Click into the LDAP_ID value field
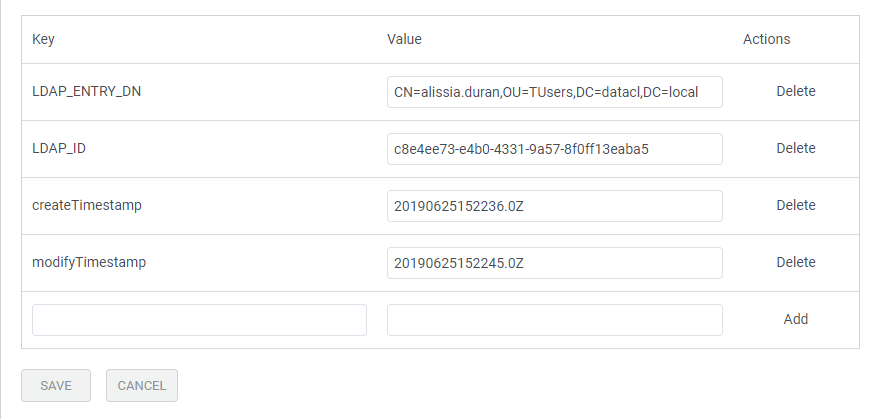Viewport: 880px width, 419px height. [x=554, y=149]
